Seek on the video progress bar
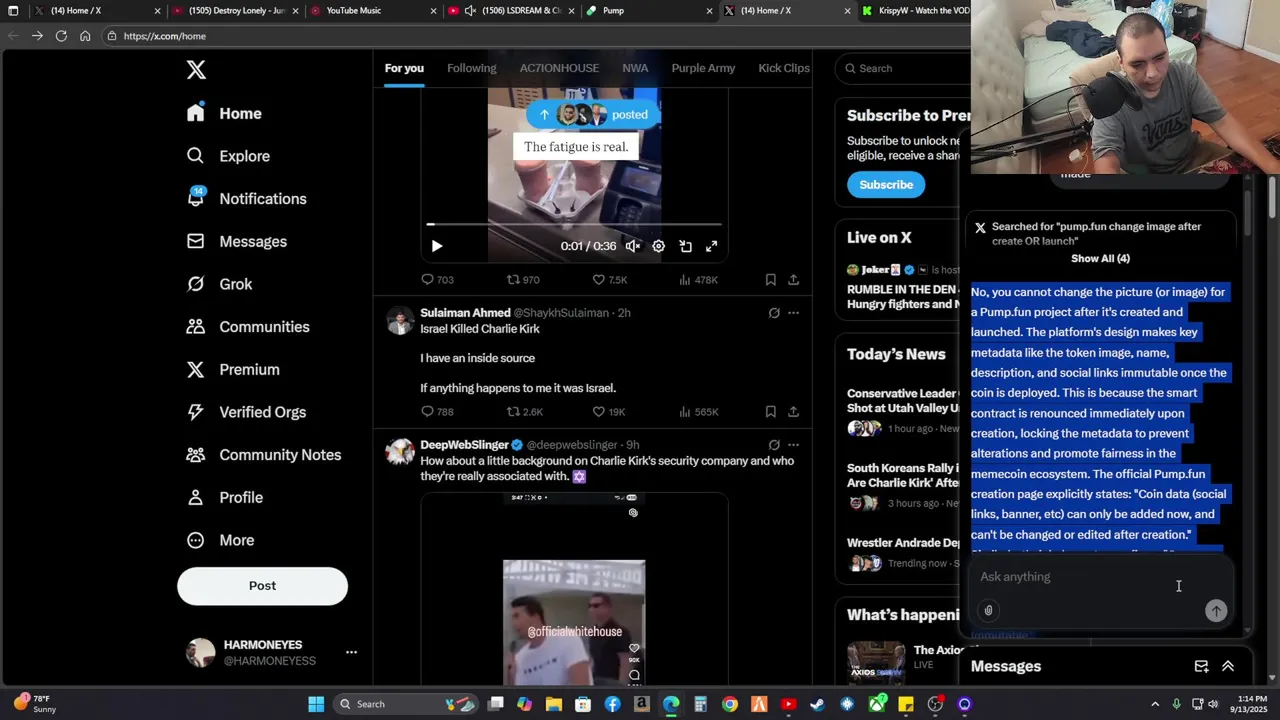 574,225
